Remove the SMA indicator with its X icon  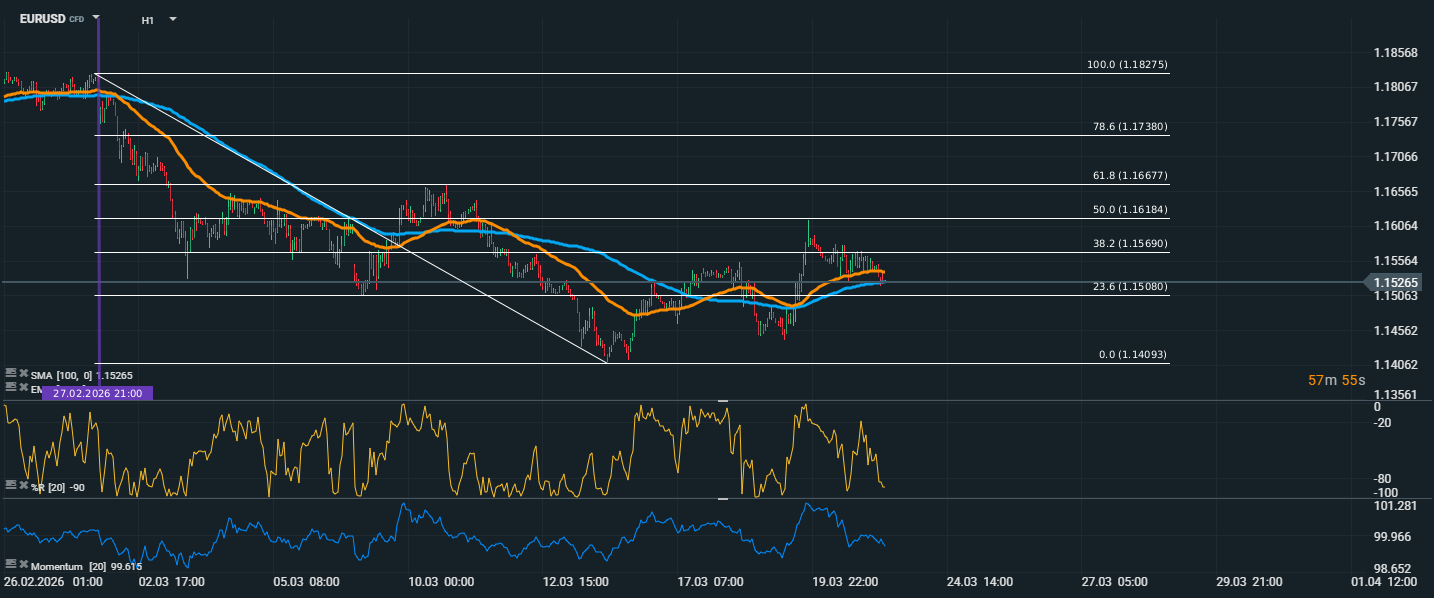22,373
